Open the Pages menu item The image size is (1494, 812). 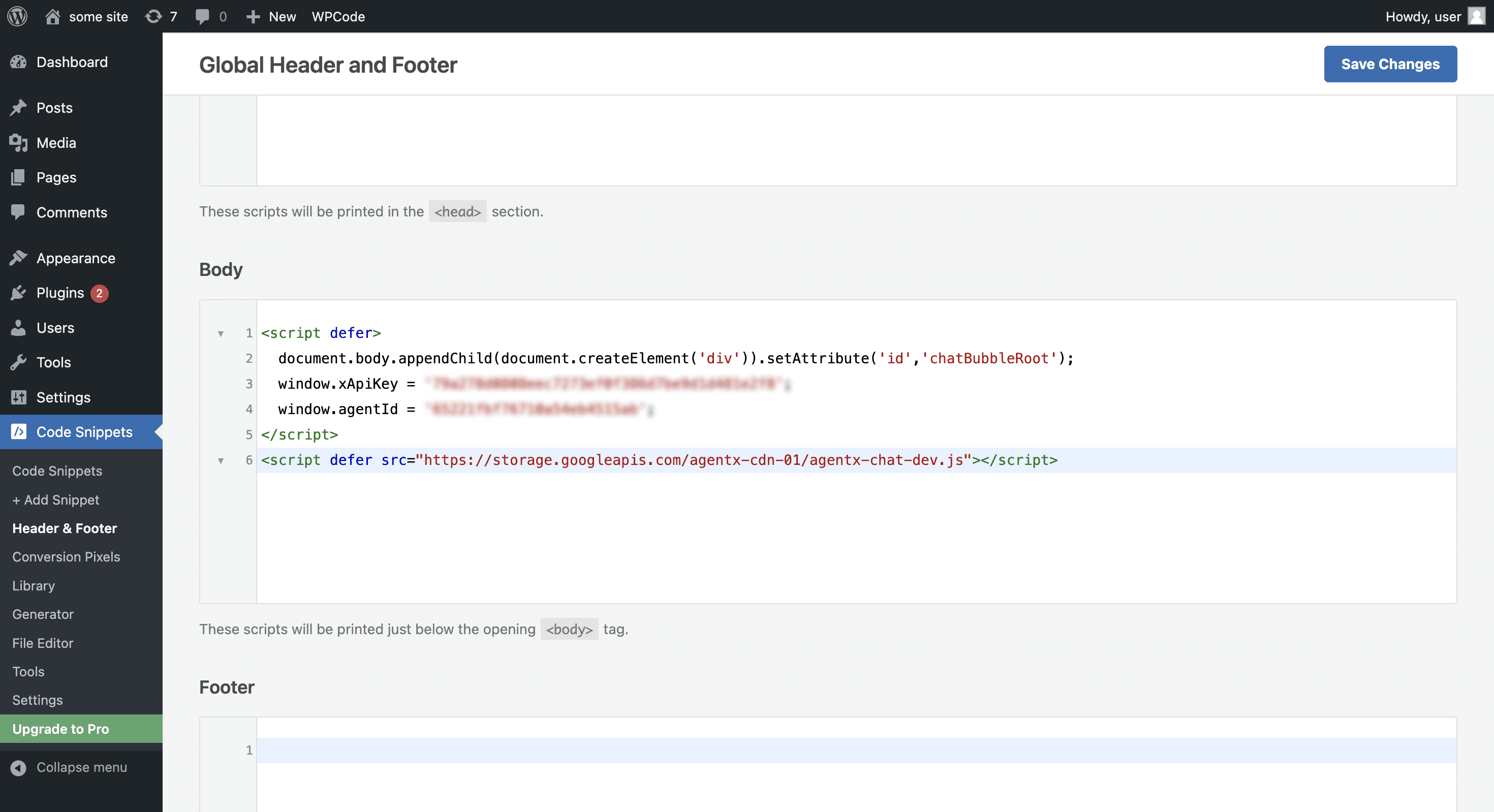81,177
